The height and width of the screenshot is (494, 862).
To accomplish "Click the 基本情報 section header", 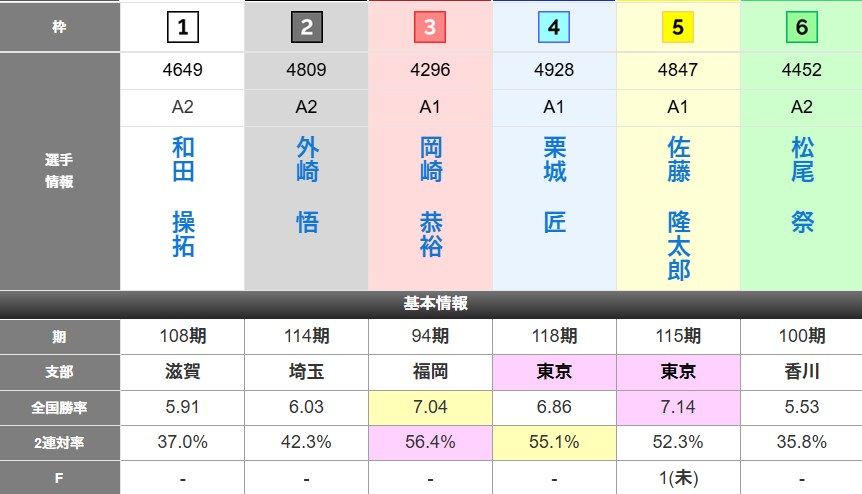I will pos(430,304).
